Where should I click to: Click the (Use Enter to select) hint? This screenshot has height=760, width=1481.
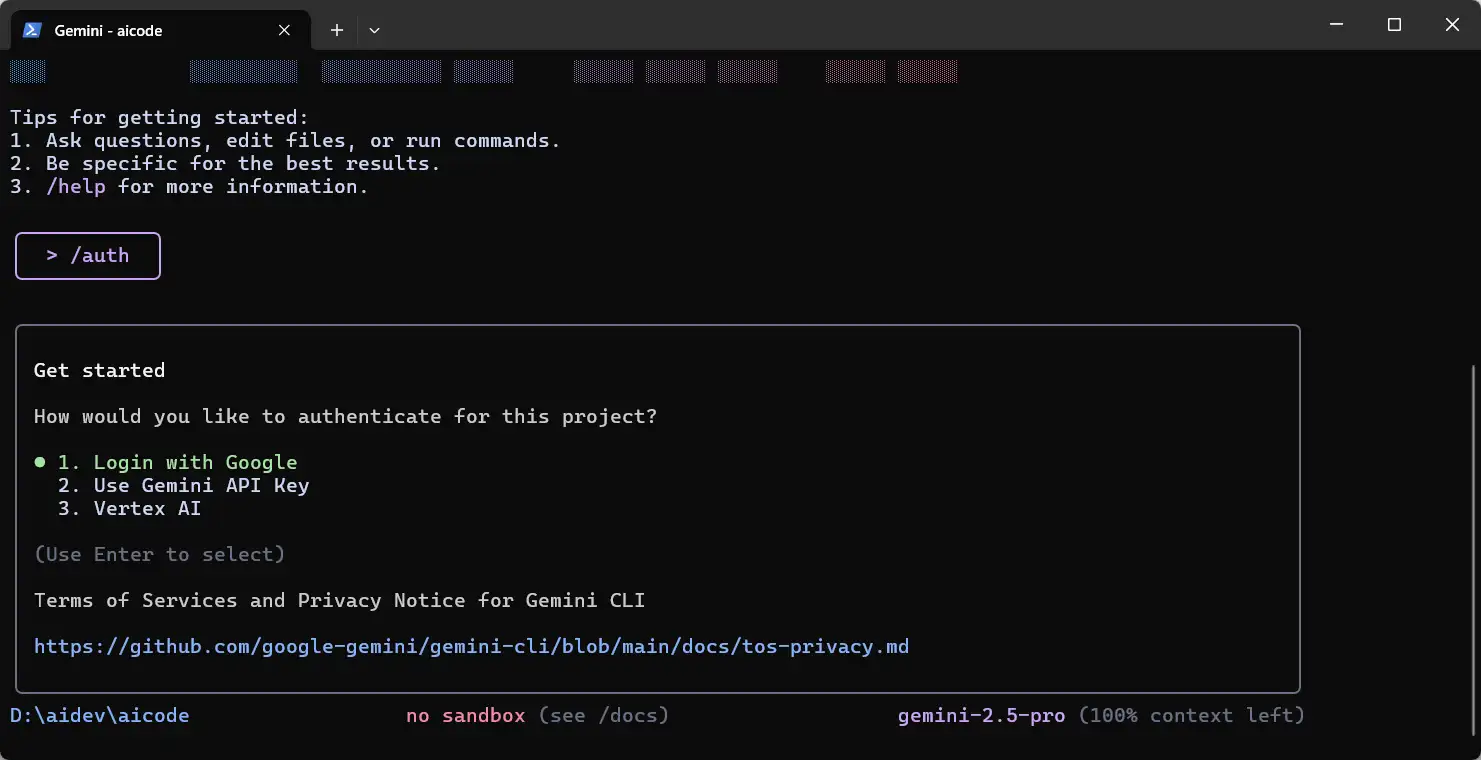tap(159, 554)
